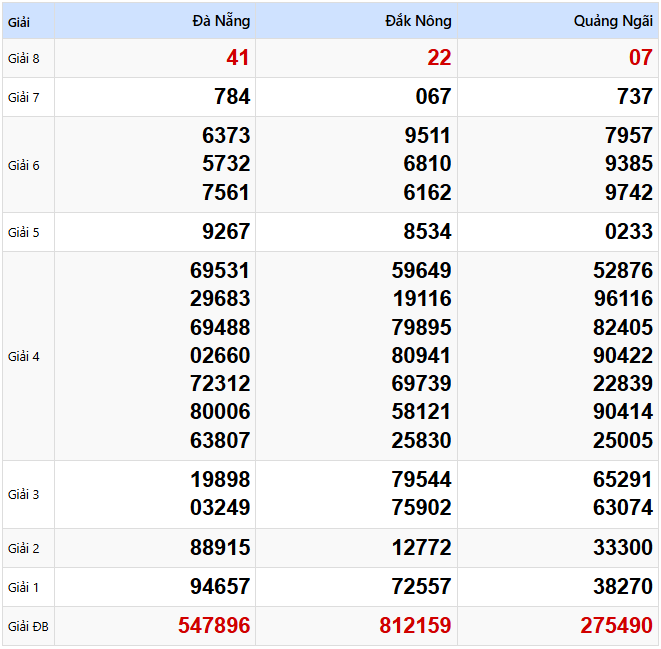Click the Giải 4 row label

pyautogui.click(x=24, y=357)
